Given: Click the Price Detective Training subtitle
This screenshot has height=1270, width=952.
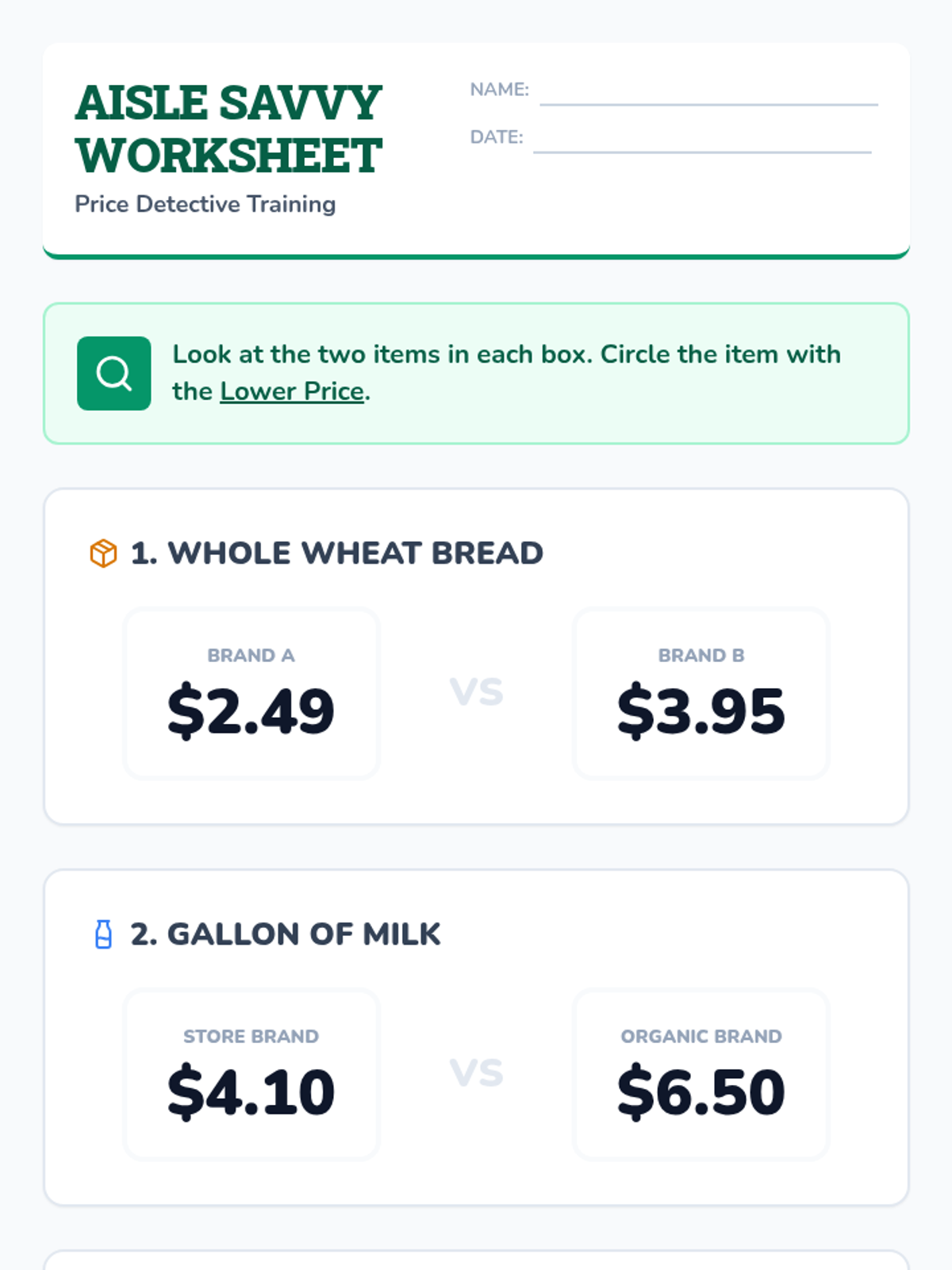Looking at the screenshot, I should [205, 204].
